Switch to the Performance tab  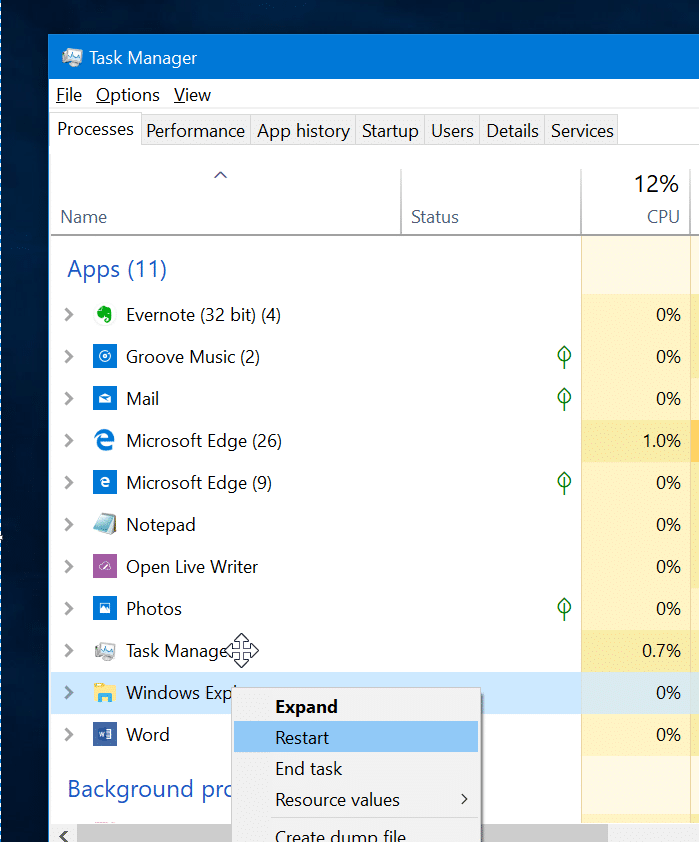(195, 130)
